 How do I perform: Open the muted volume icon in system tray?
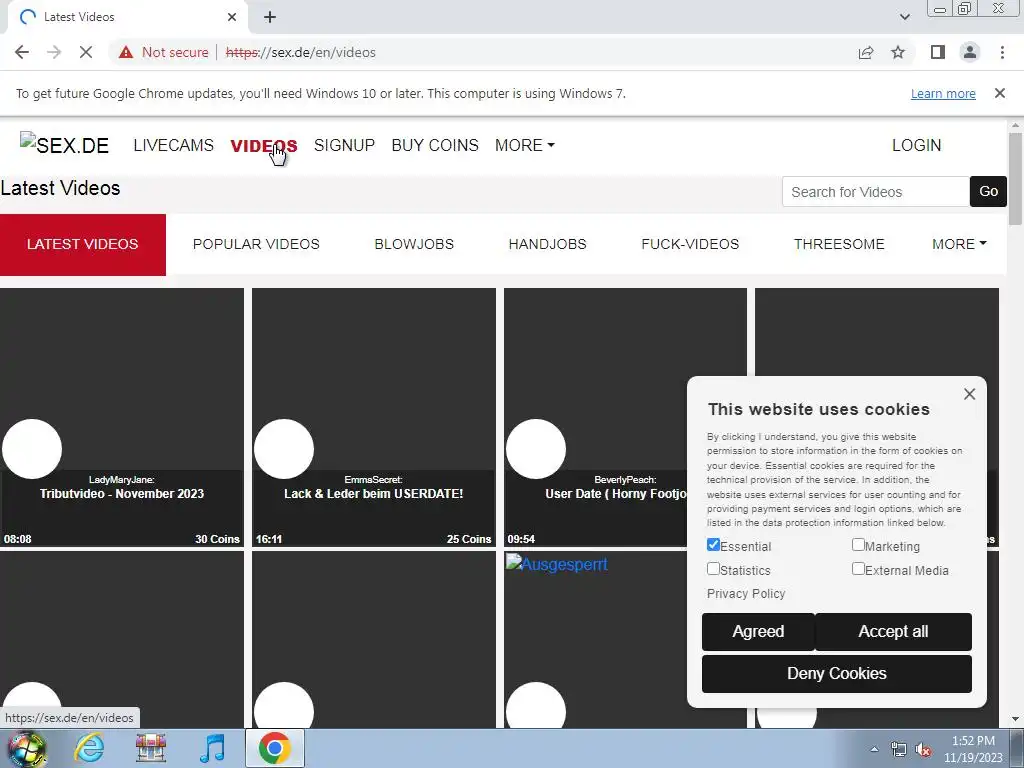[x=923, y=749]
